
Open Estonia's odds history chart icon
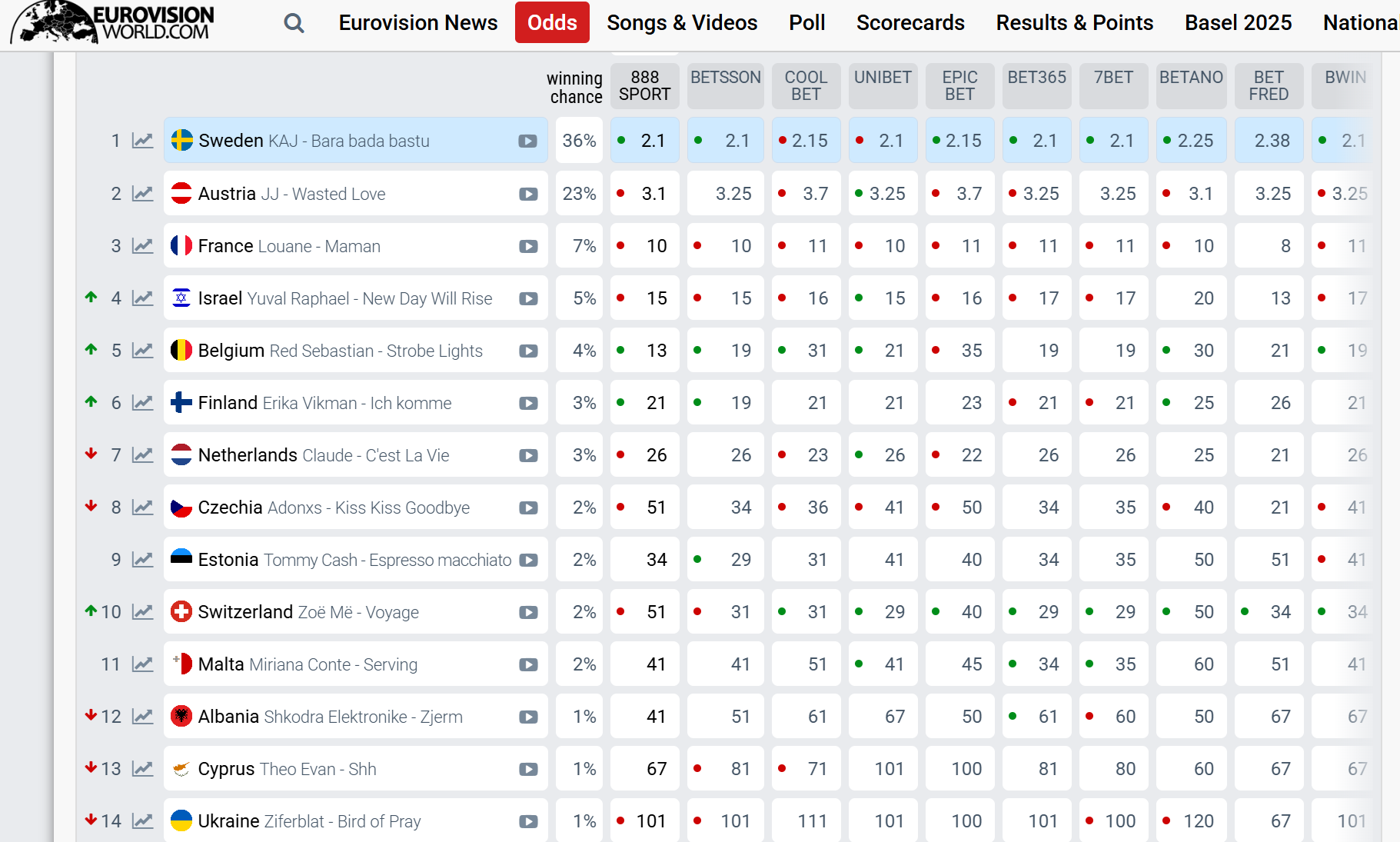tap(142, 560)
